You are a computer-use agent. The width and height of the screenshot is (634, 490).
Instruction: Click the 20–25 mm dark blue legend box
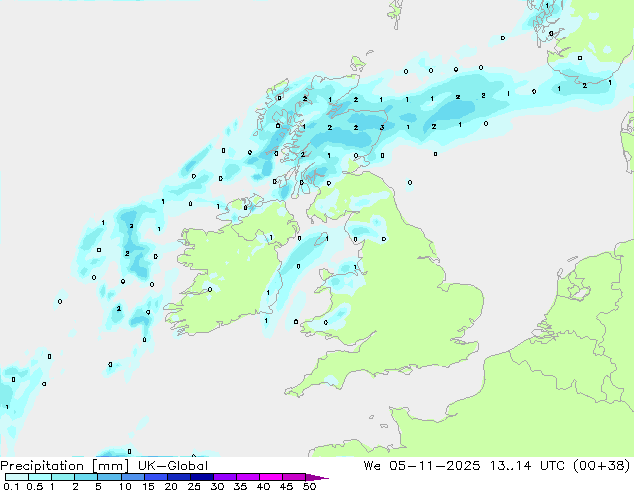[x=179, y=477]
